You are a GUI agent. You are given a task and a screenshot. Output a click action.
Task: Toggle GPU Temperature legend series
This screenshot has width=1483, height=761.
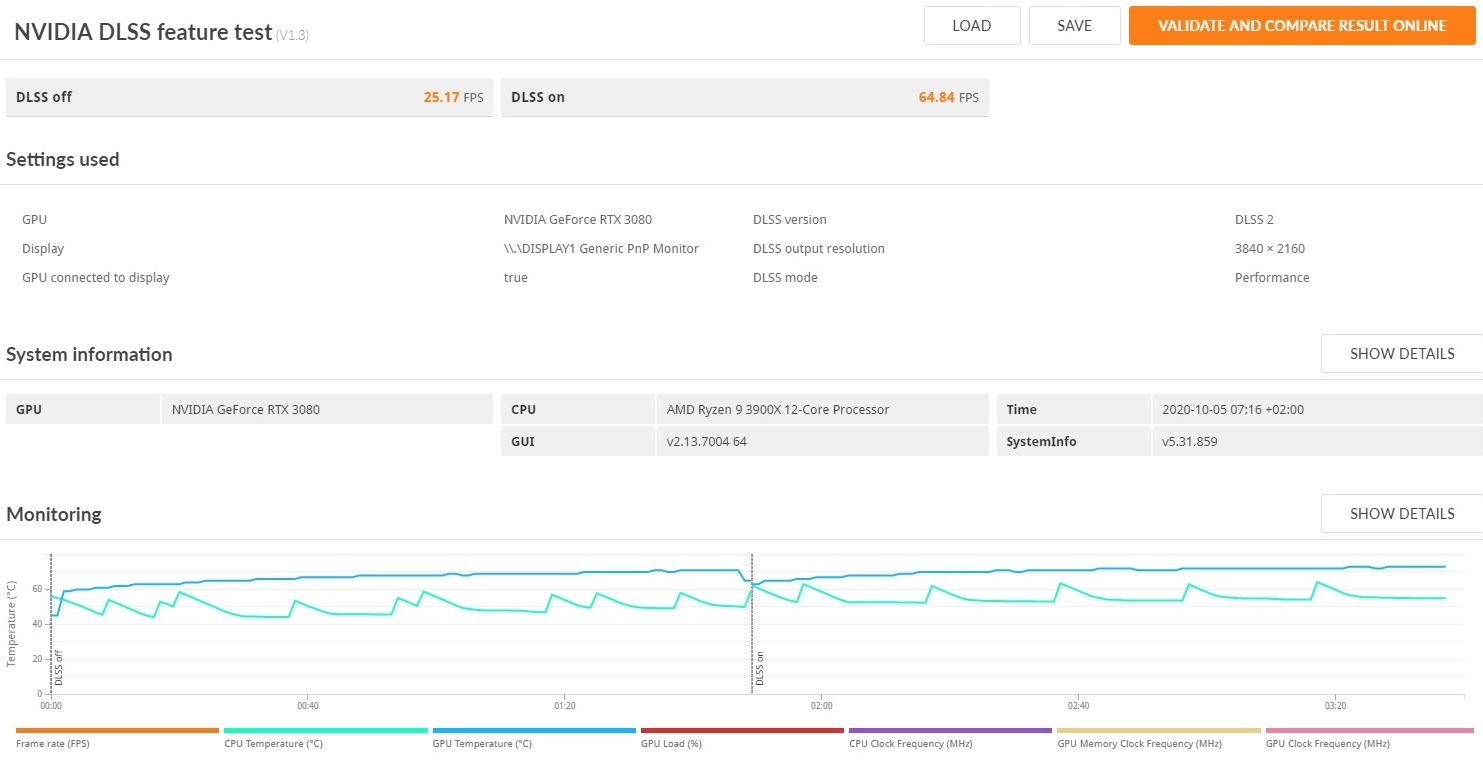pyautogui.click(x=482, y=744)
